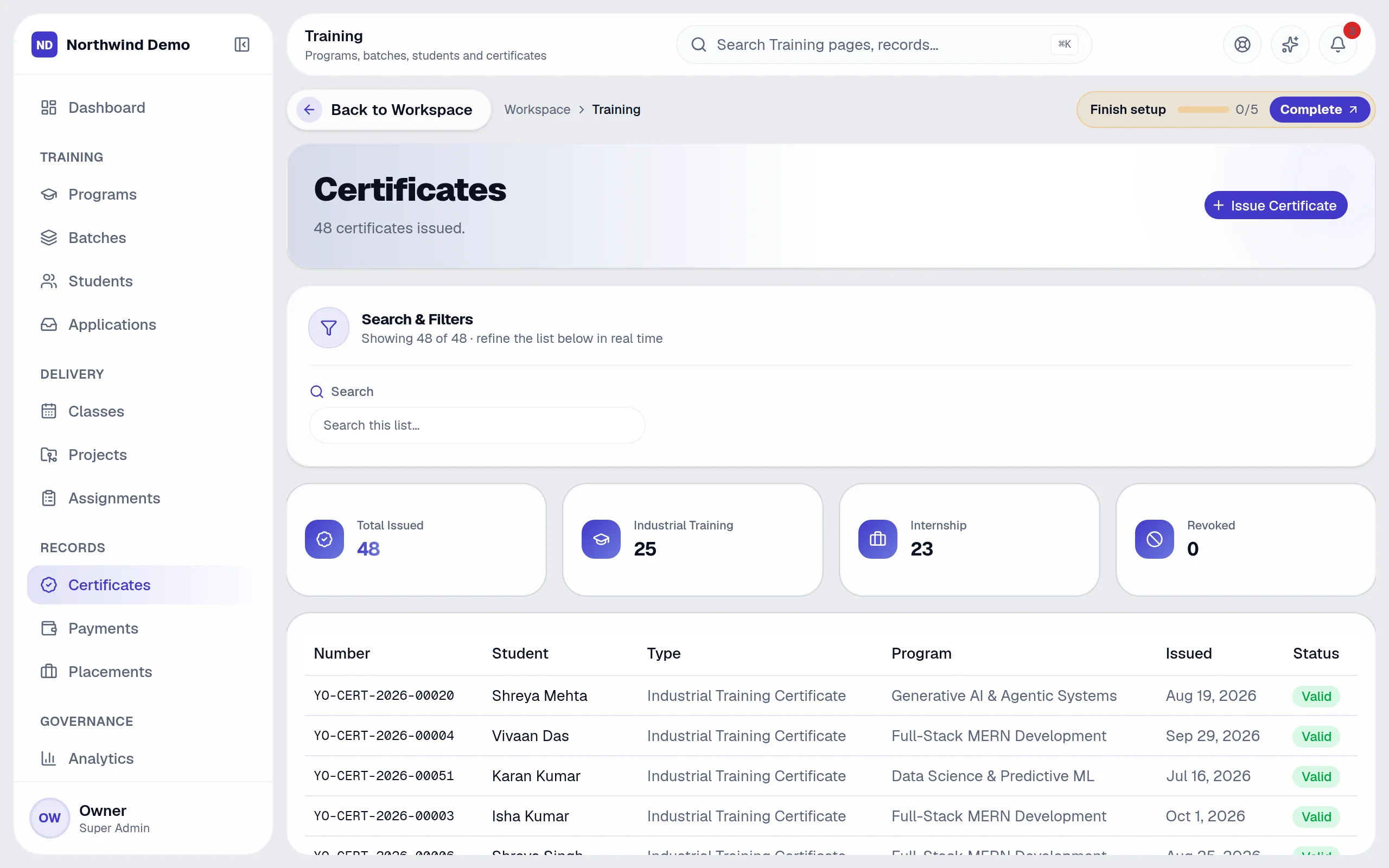
Task: Open the AI sparkle assistant icon
Action: click(x=1290, y=44)
